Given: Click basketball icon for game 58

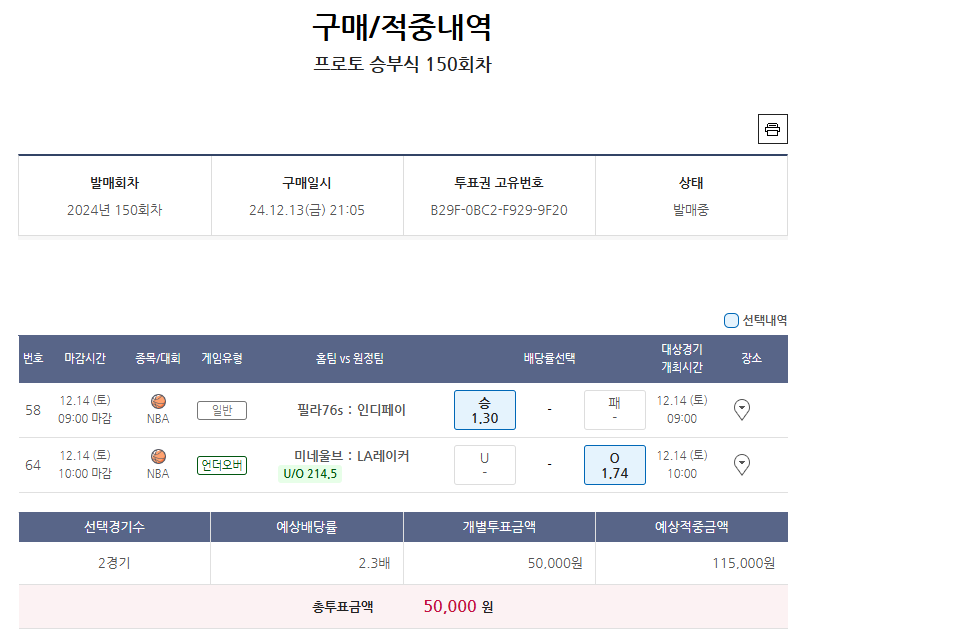Looking at the screenshot, I should tap(158, 401).
